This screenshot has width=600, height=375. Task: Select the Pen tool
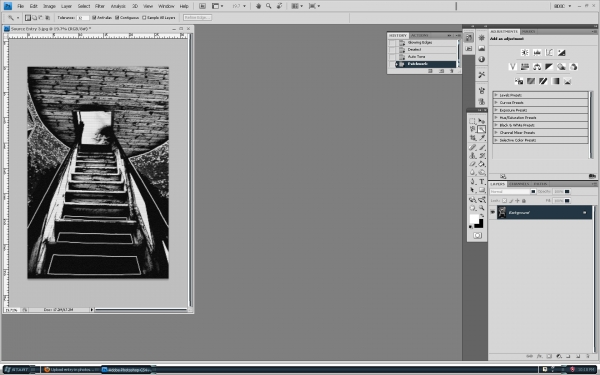click(x=473, y=182)
